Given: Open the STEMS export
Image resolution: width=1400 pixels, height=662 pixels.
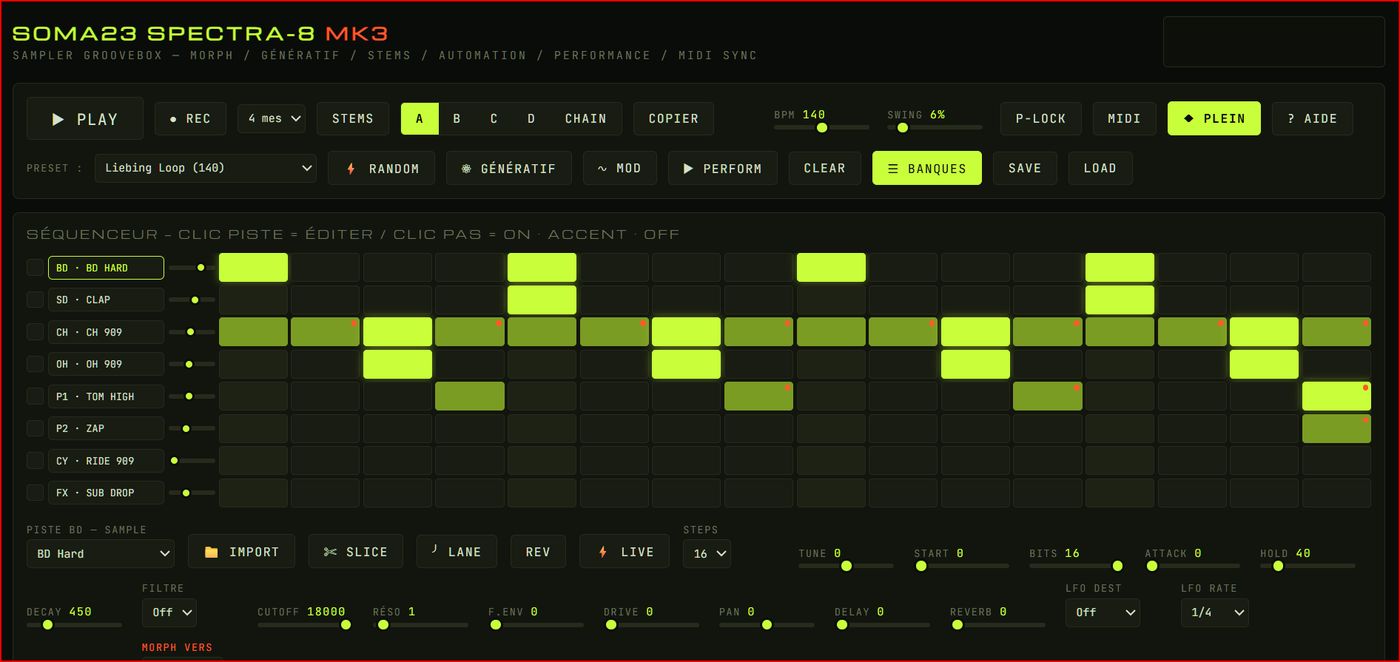Looking at the screenshot, I should click(x=353, y=118).
